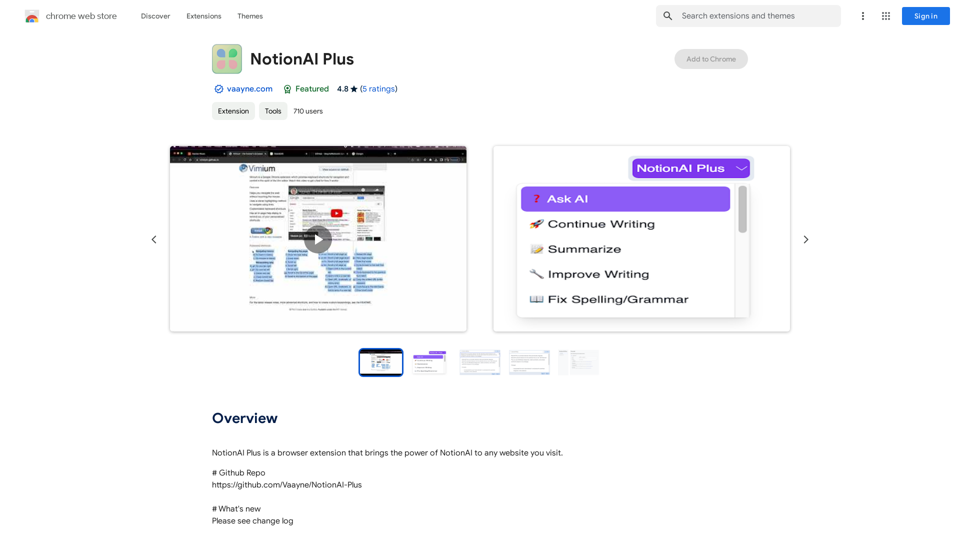Click the 710 users text
This screenshot has height=540, width=960.
(x=308, y=111)
